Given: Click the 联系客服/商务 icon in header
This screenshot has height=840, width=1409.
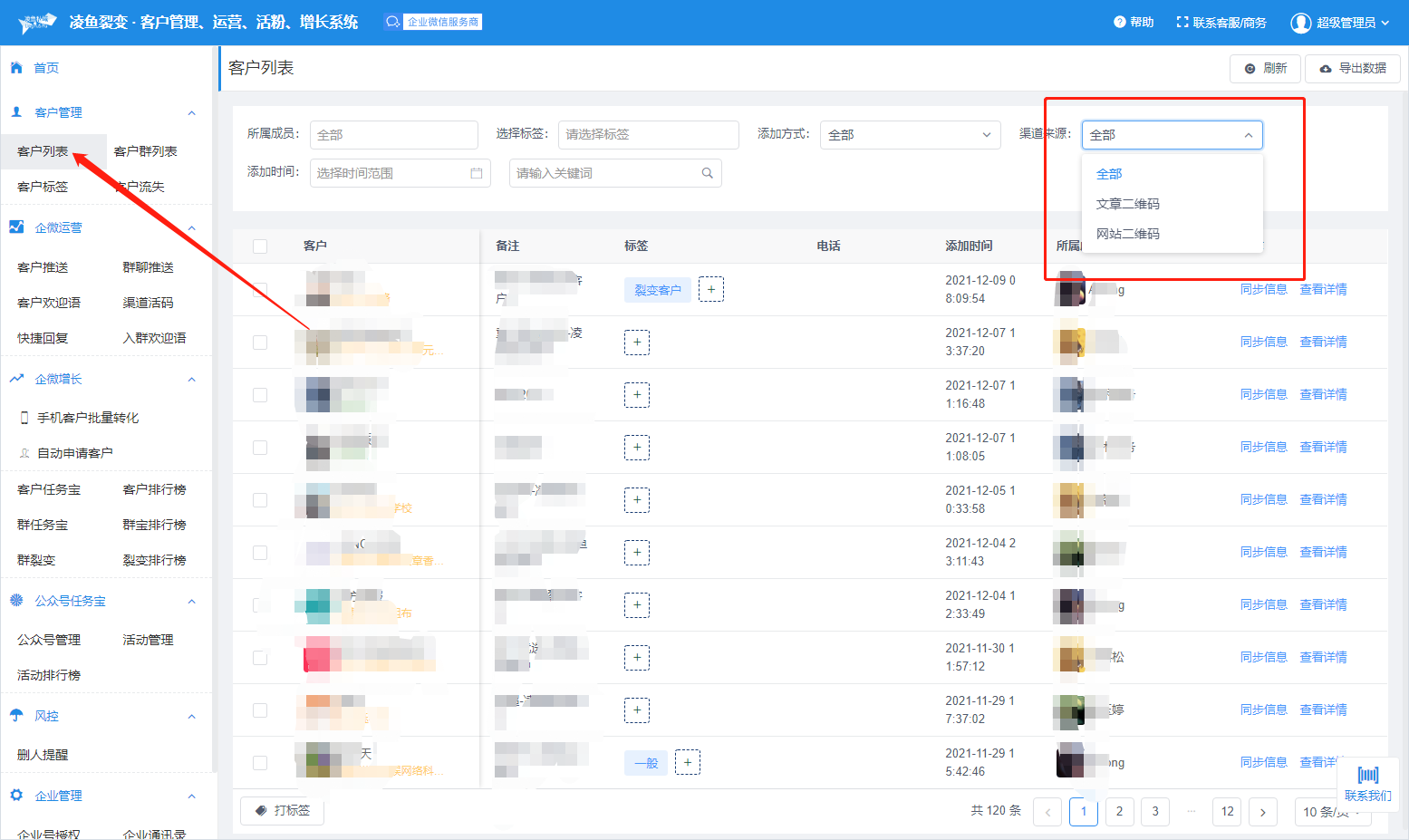Looking at the screenshot, I should (x=1182, y=22).
